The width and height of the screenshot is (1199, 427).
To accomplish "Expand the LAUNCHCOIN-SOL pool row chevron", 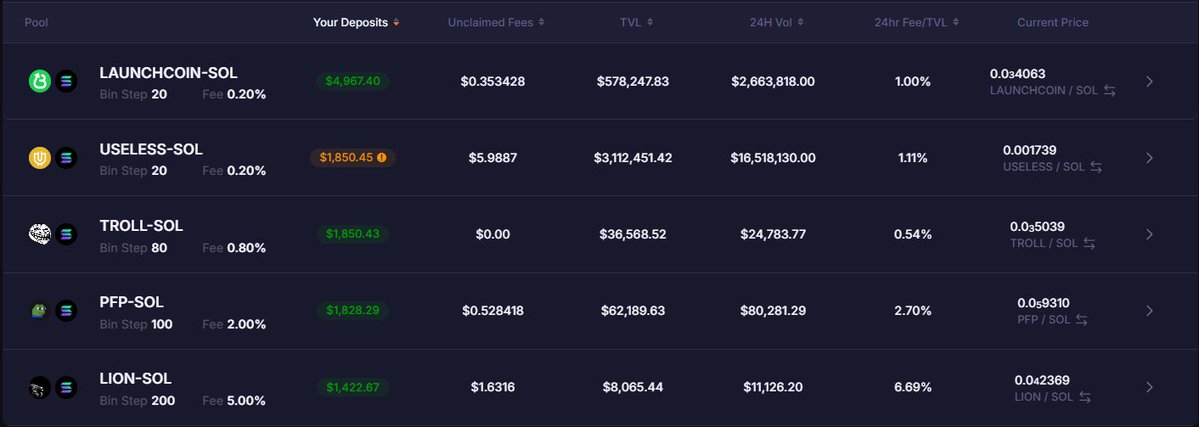I will pos(1149,81).
